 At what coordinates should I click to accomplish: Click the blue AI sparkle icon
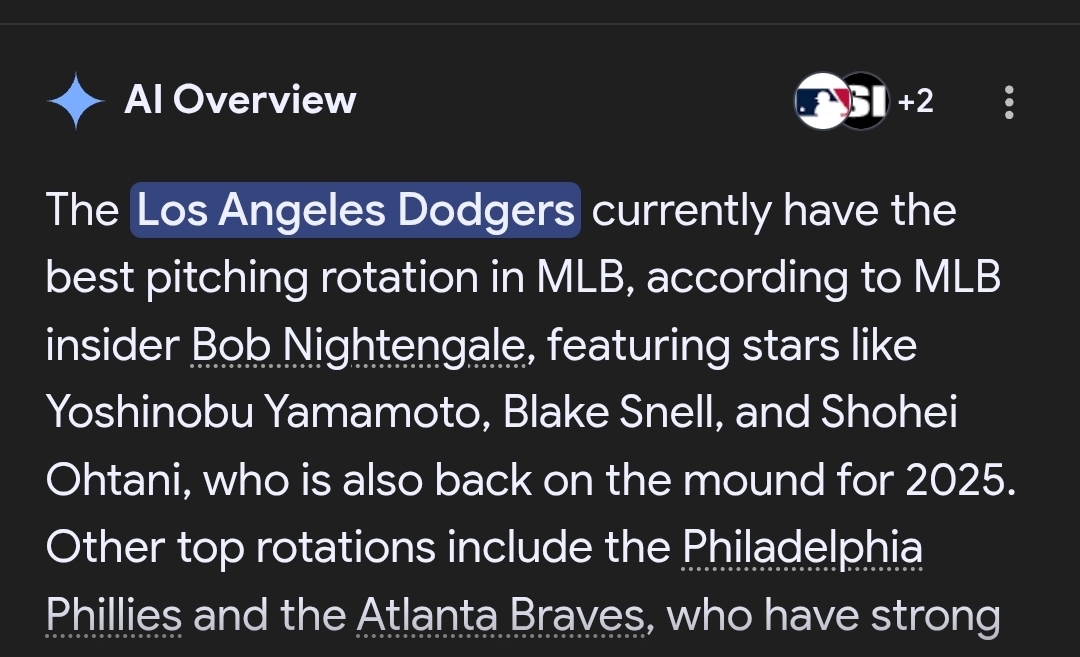76,101
